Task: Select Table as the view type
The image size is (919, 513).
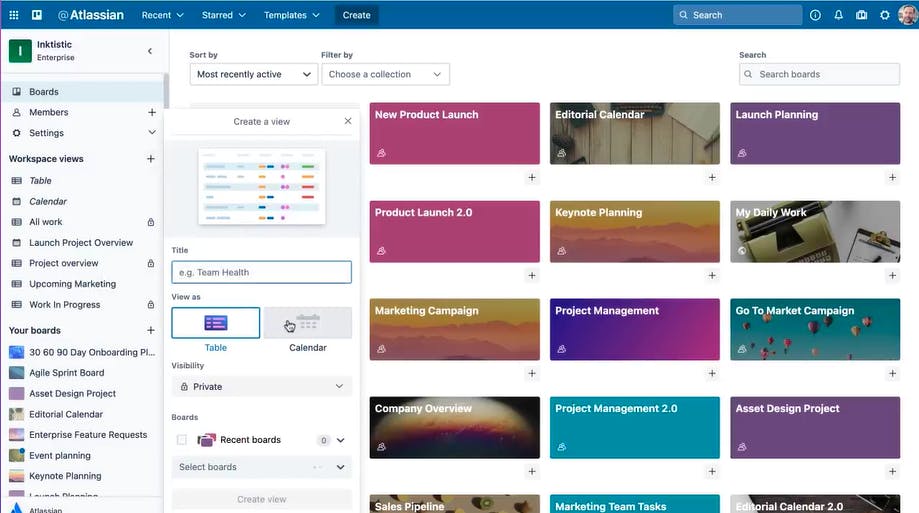Action: tap(216, 323)
